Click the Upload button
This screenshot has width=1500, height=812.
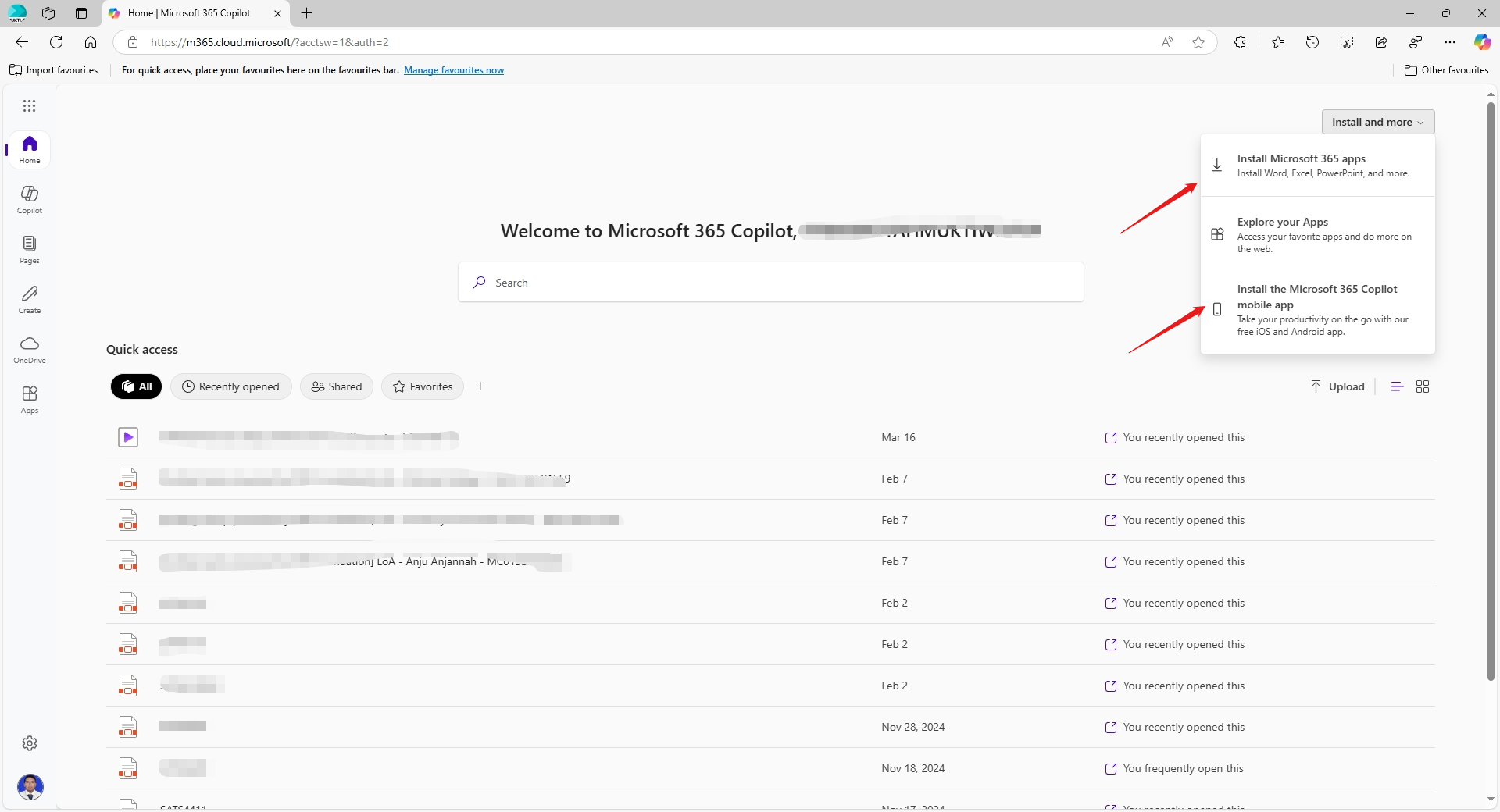click(1337, 386)
